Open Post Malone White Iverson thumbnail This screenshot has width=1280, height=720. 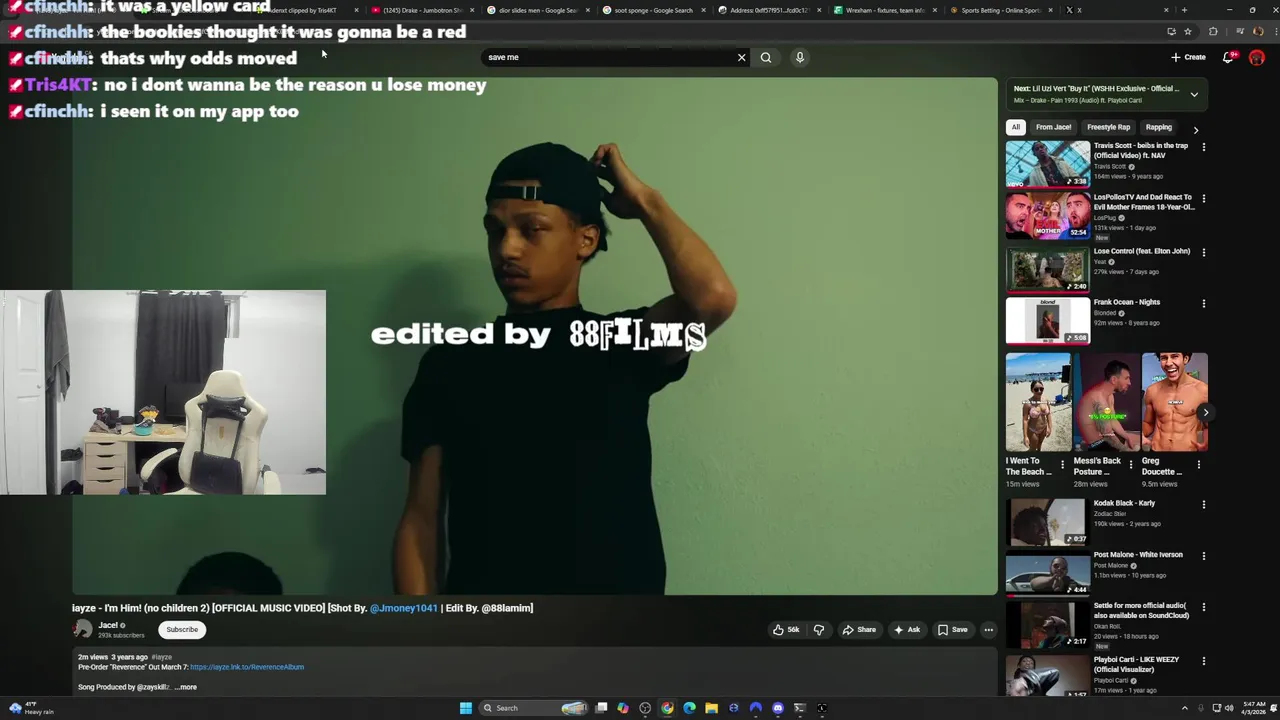[1048, 573]
